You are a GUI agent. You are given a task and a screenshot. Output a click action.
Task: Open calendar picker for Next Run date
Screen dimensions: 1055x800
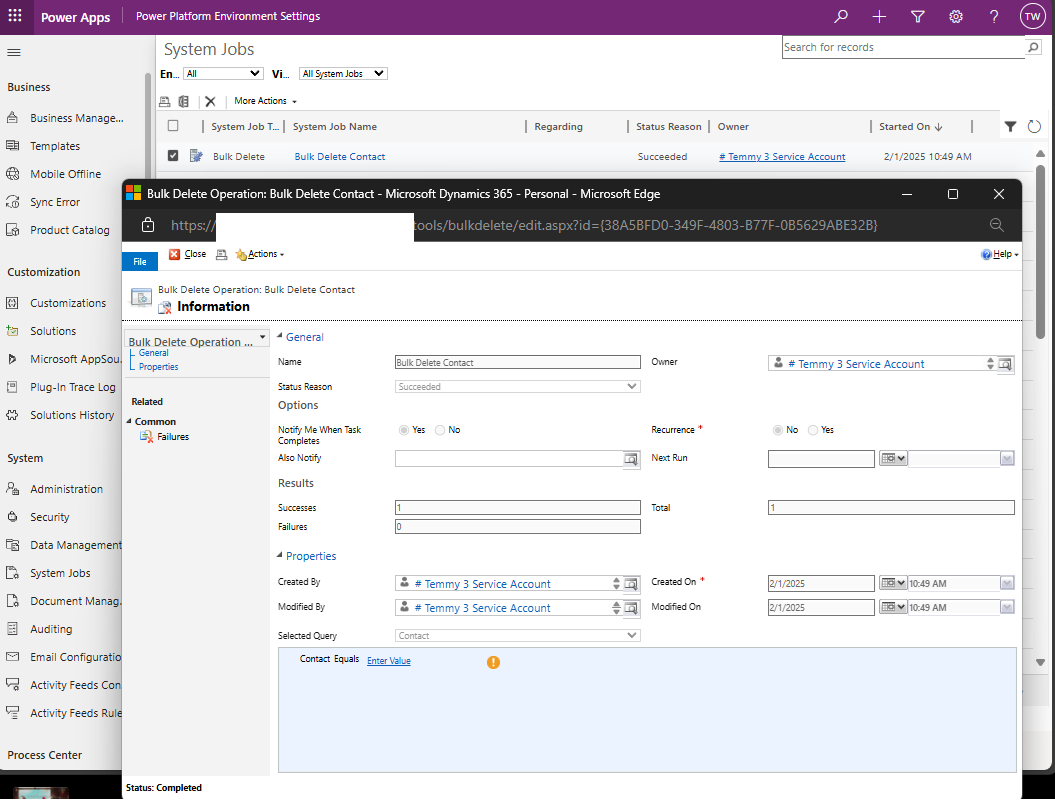[893, 458]
